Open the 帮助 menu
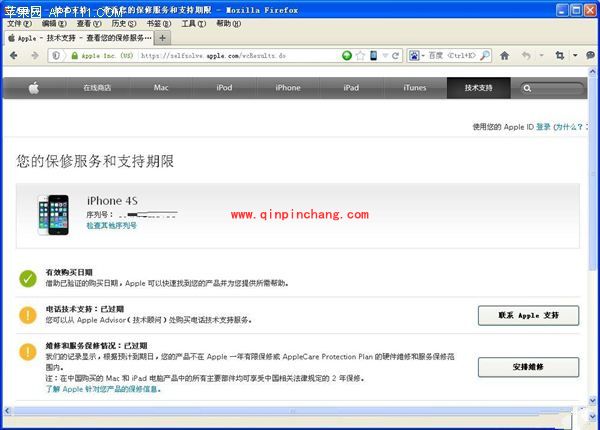The width and height of the screenshot is (600, 430). click(x=228, y=24)
